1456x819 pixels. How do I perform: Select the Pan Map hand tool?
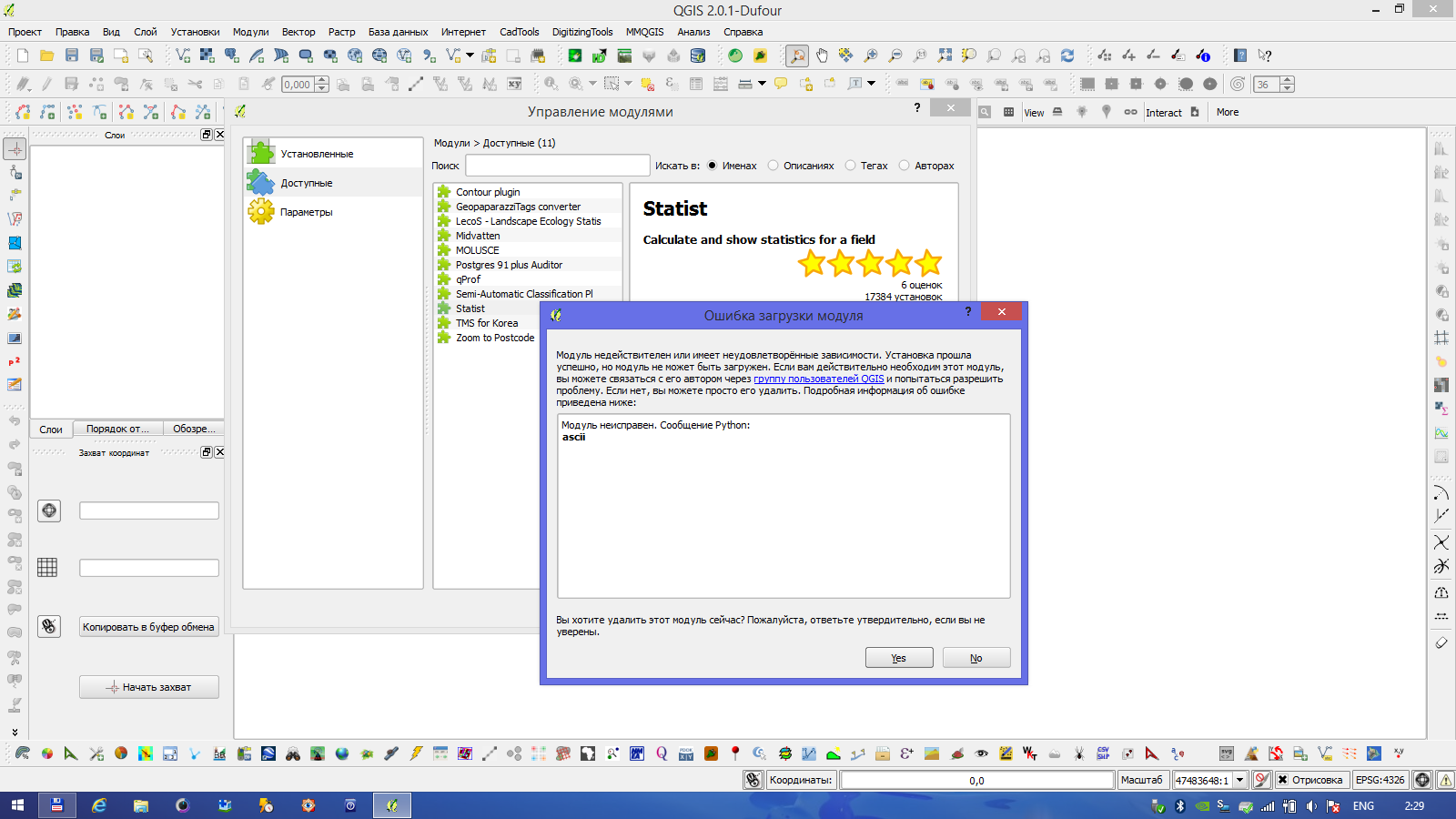tap(822, 56)
